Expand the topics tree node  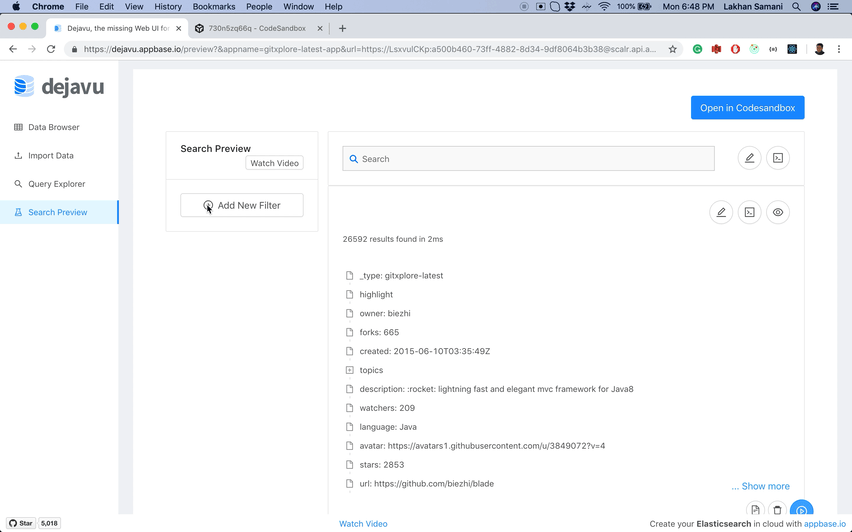(x=349, y=370)
